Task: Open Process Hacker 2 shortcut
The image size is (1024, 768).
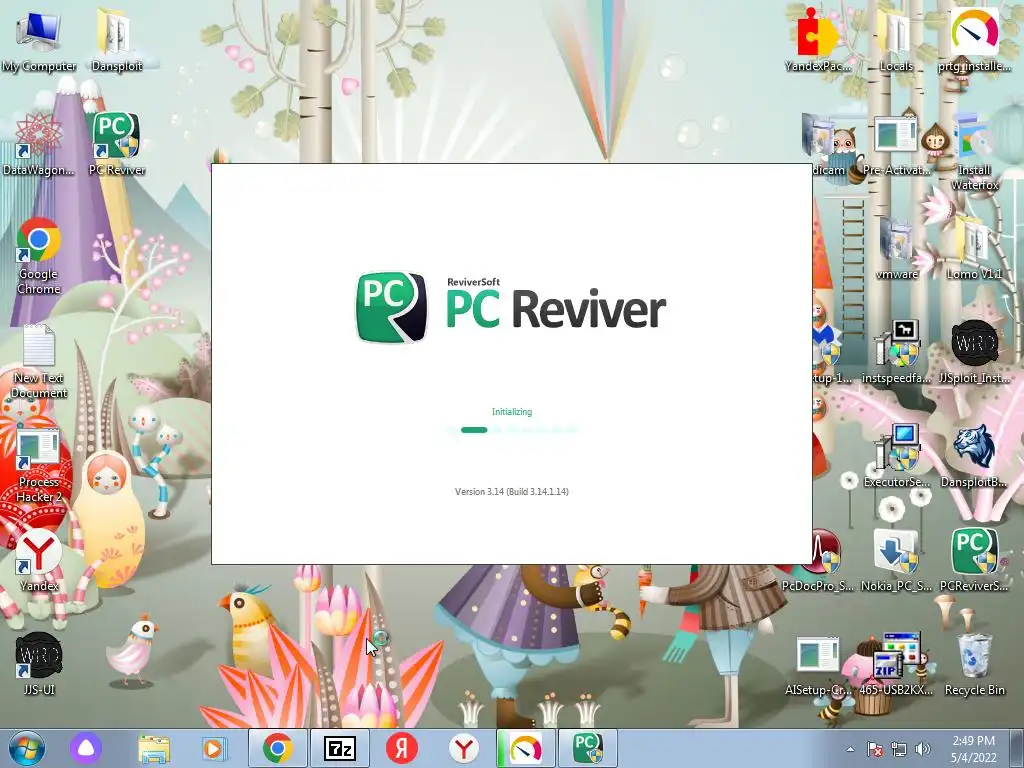Action: click(x=39, y=466)
